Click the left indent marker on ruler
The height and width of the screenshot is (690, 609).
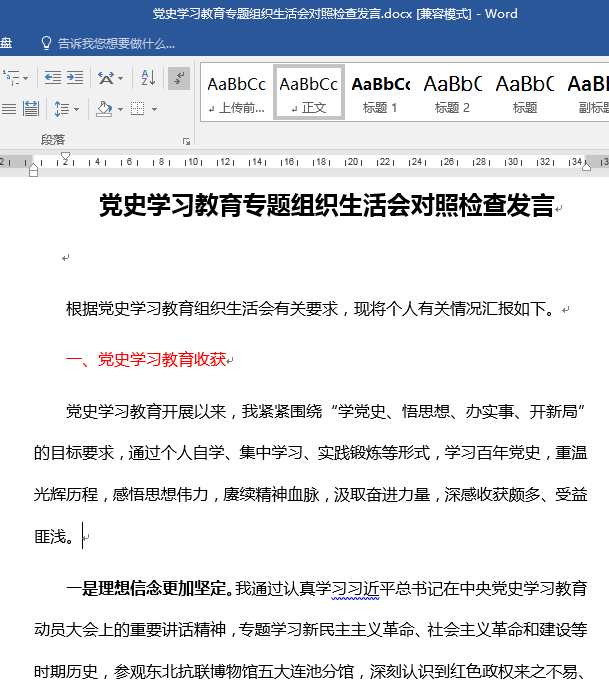(33, 170)
